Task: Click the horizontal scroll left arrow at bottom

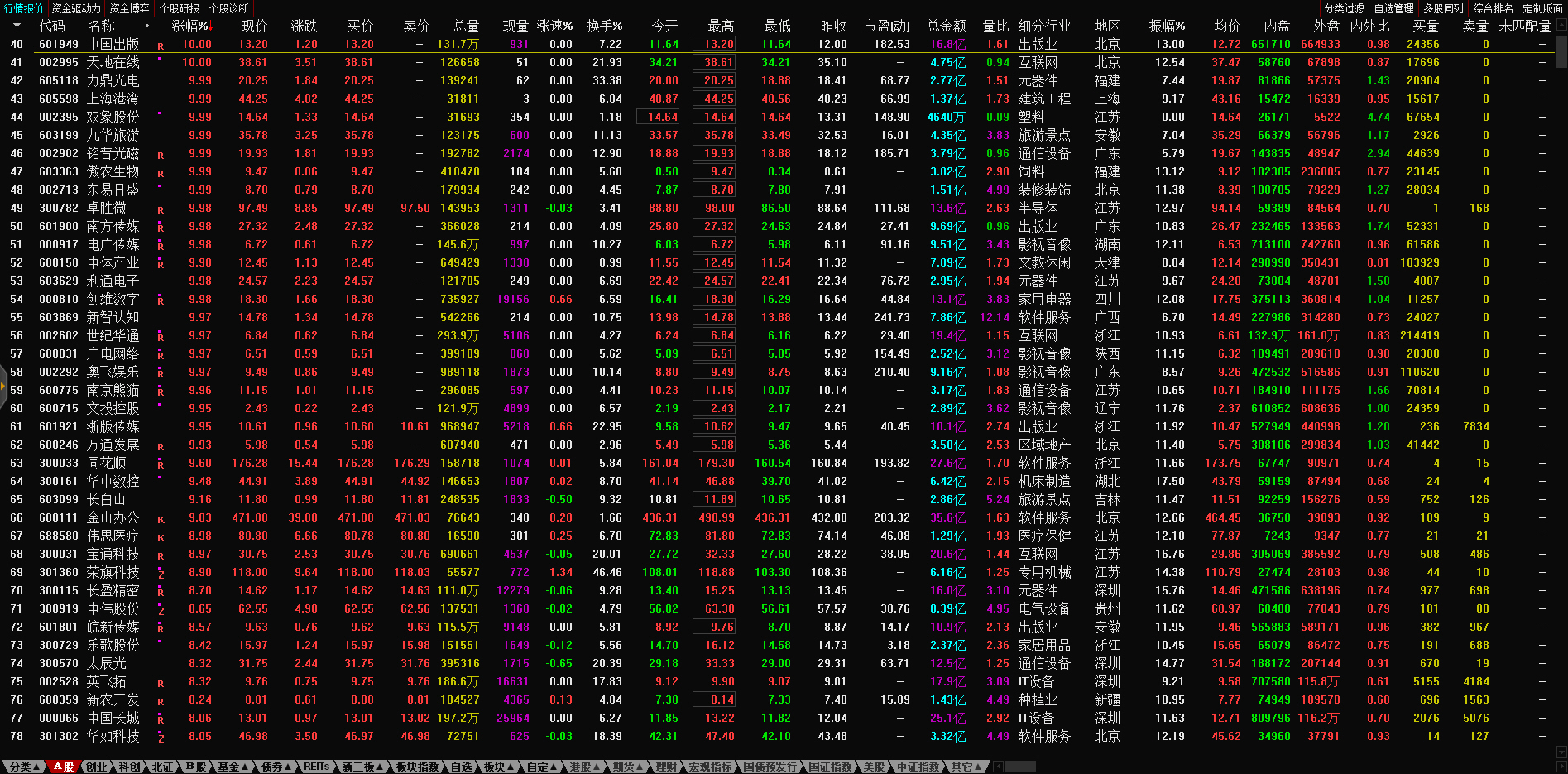Action: pos(999,767)
